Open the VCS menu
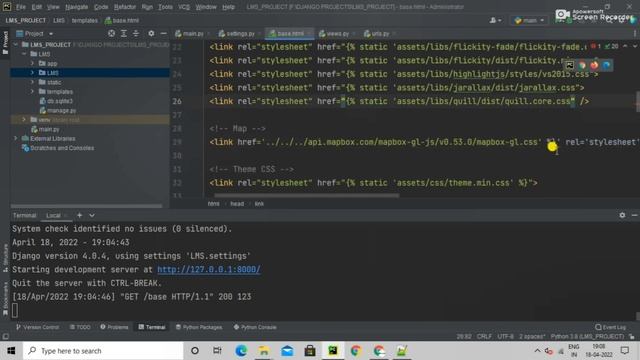640x360 pixels. (184, 7)
